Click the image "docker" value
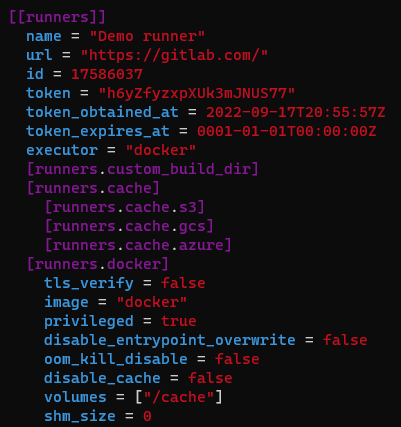Screen dimensions: 401x427 152,302
